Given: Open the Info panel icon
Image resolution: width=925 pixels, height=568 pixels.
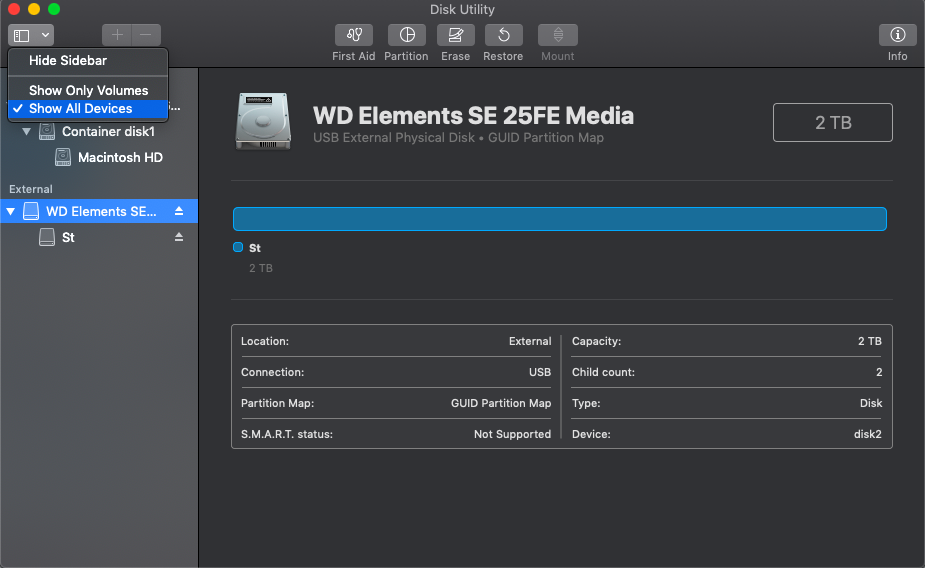Looking at the screenshot, I should [x=897, y=35].
